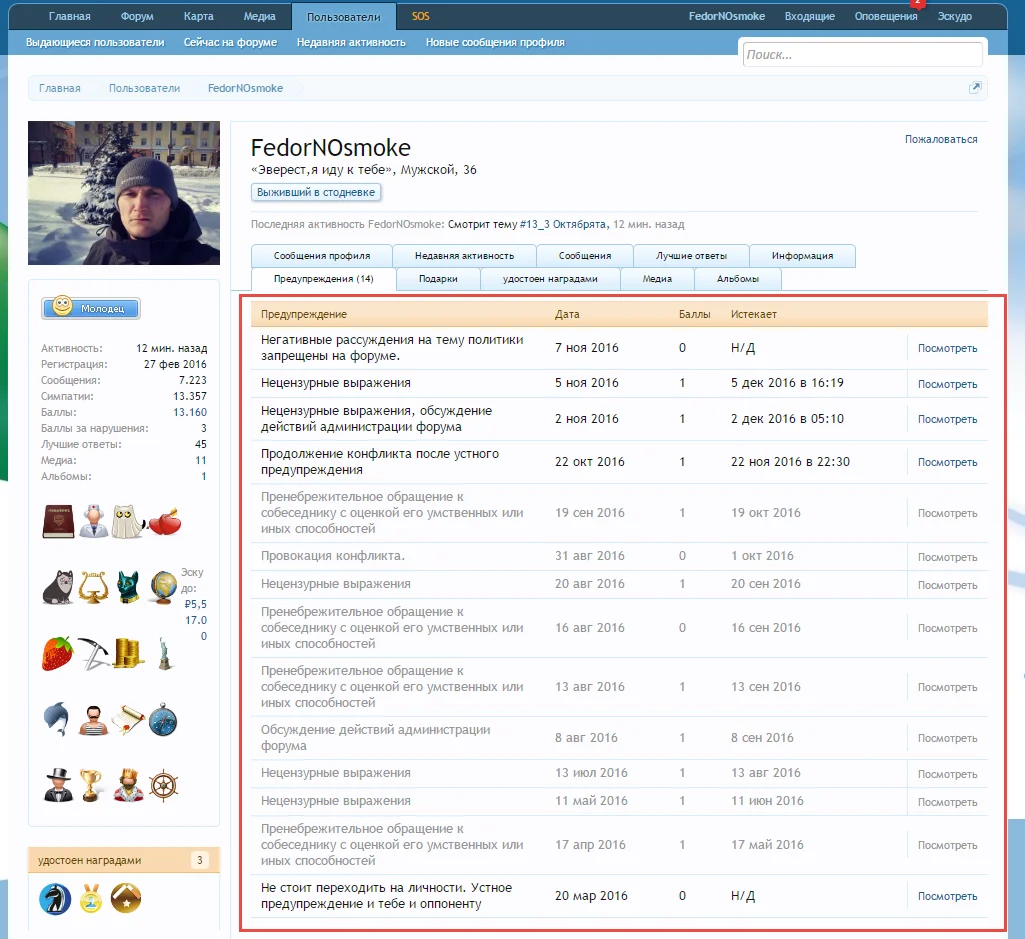
Task: Switch to the 'Подарки' tab
Action: [438, 279]
